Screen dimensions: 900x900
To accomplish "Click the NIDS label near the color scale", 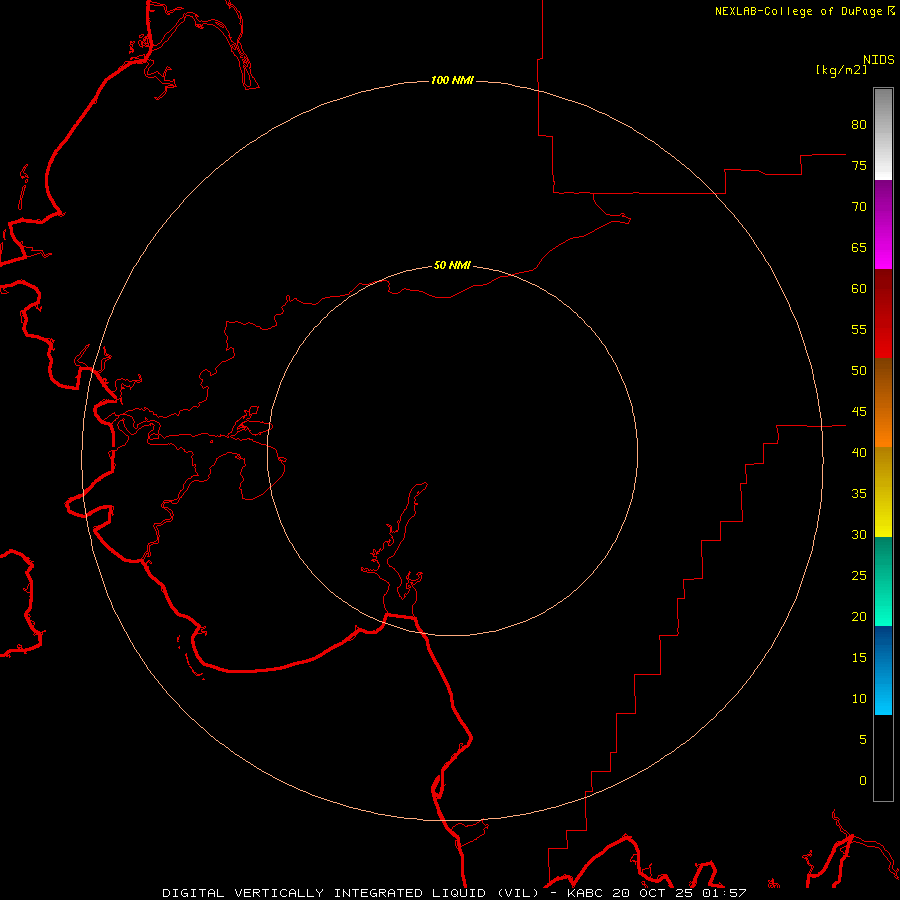I will click(878, 59).
